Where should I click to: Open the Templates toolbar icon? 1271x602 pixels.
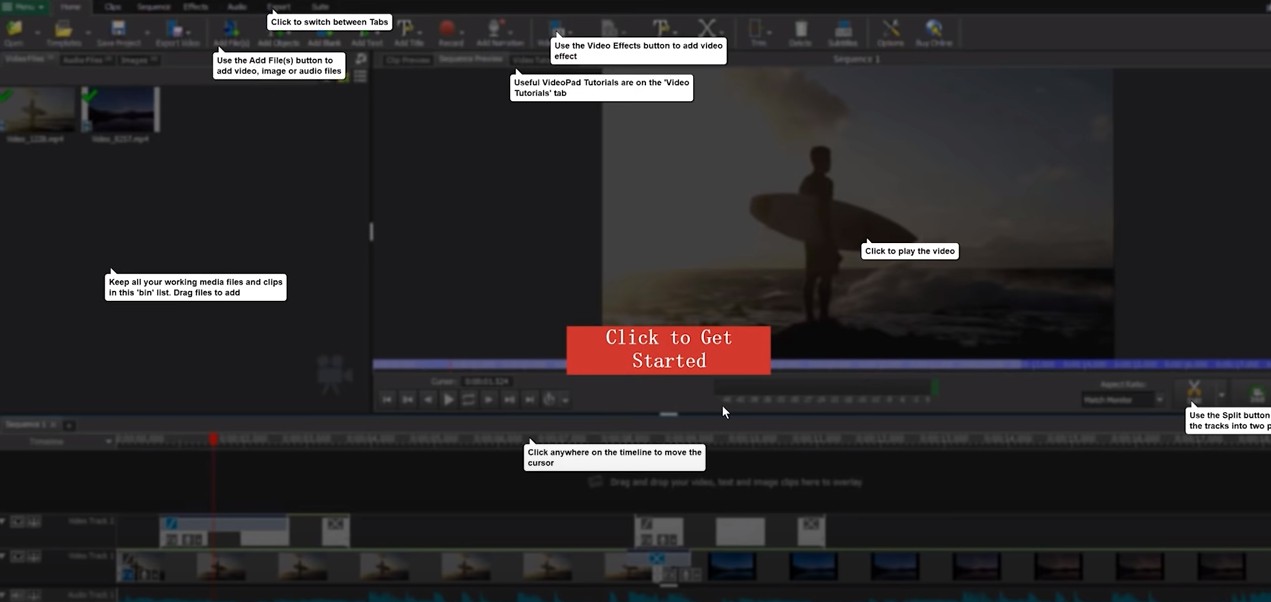(64, 32)
